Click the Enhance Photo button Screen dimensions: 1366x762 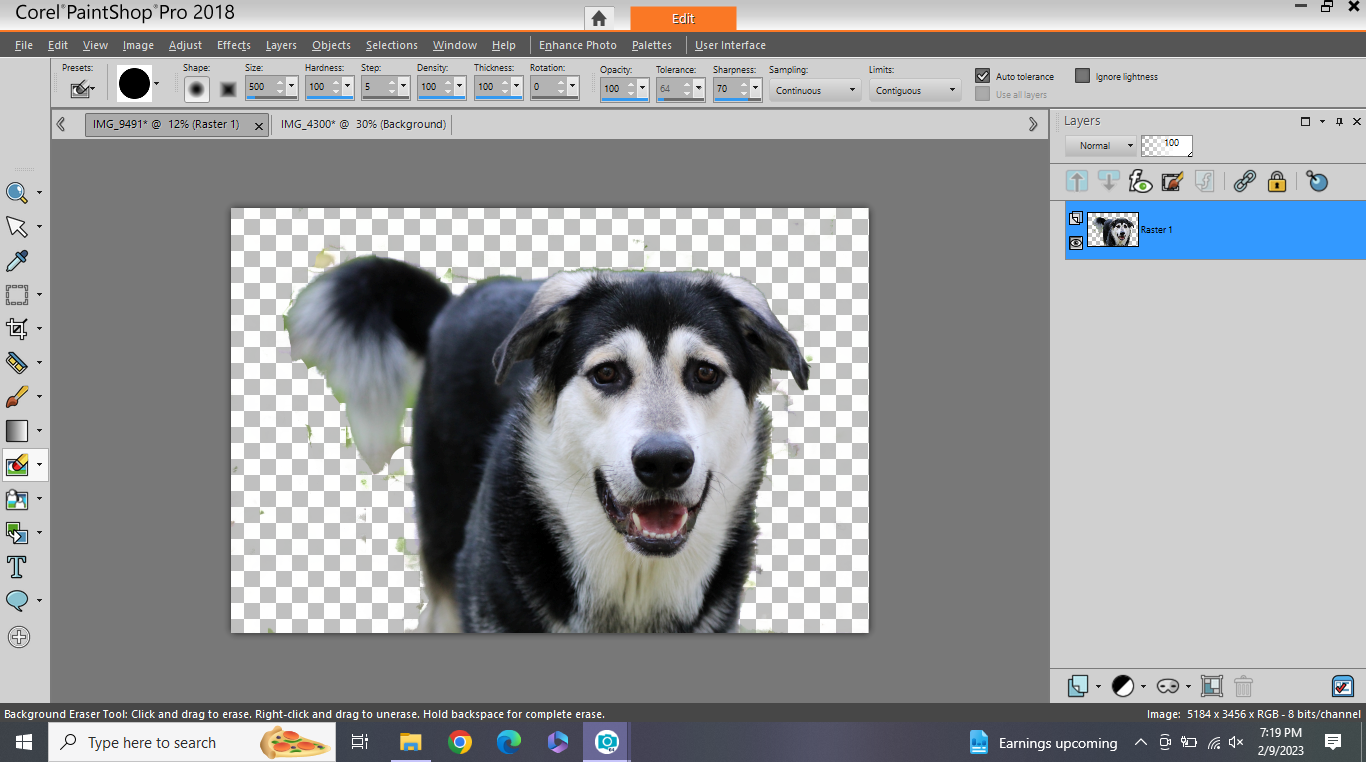click(x=577, y=45)
